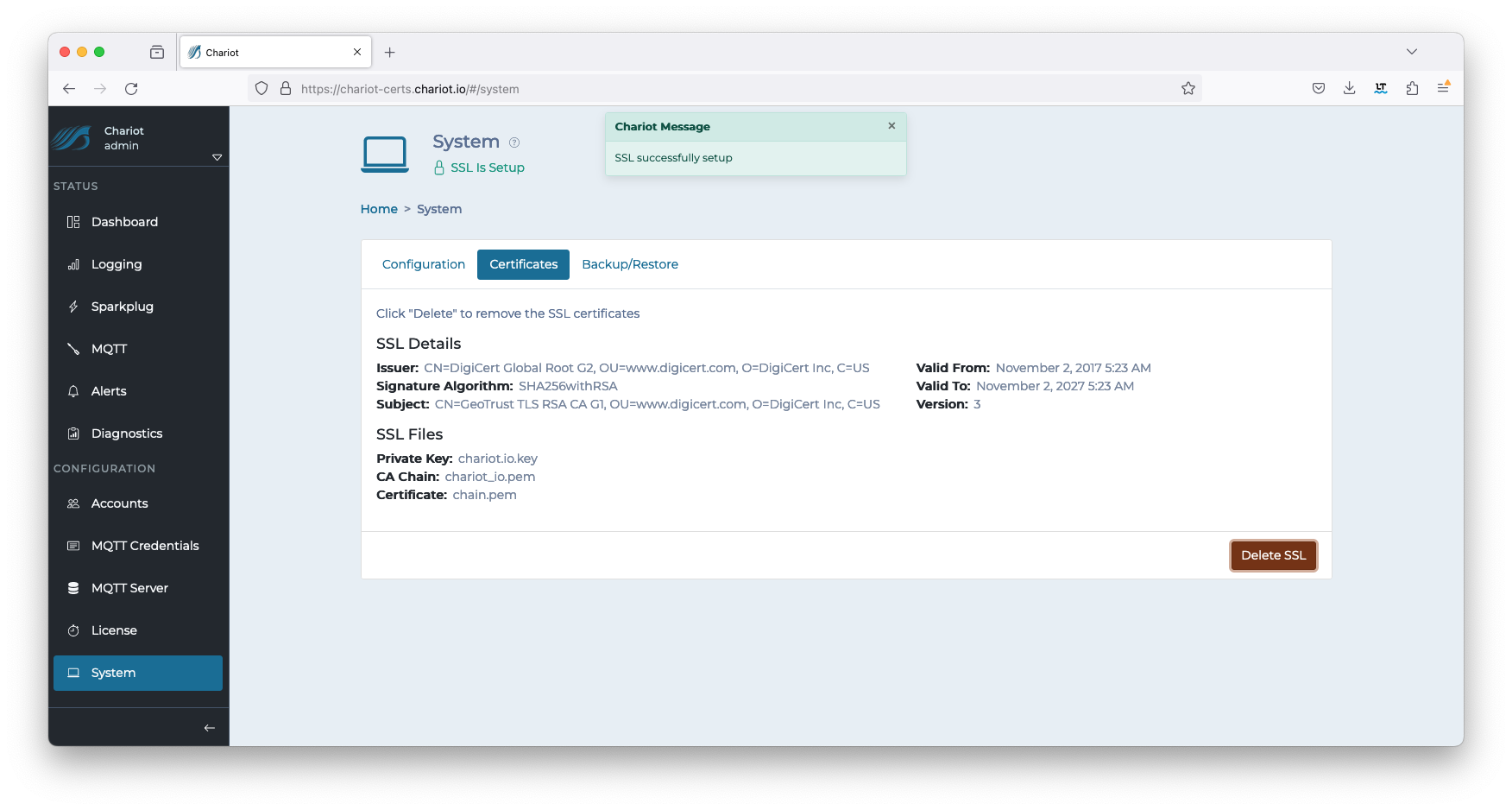Click the Issuer DigiCert Global Root G2 value
The image size is (1512, 810).
pyautogui.click(x=646, y=368)
